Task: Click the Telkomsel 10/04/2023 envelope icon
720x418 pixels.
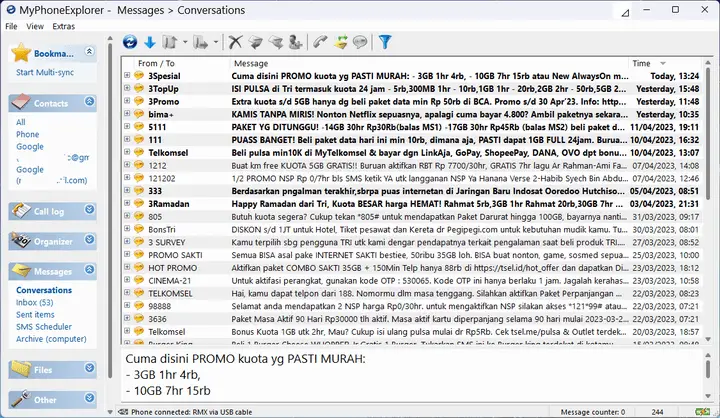Action: click(x=139, y=153)
